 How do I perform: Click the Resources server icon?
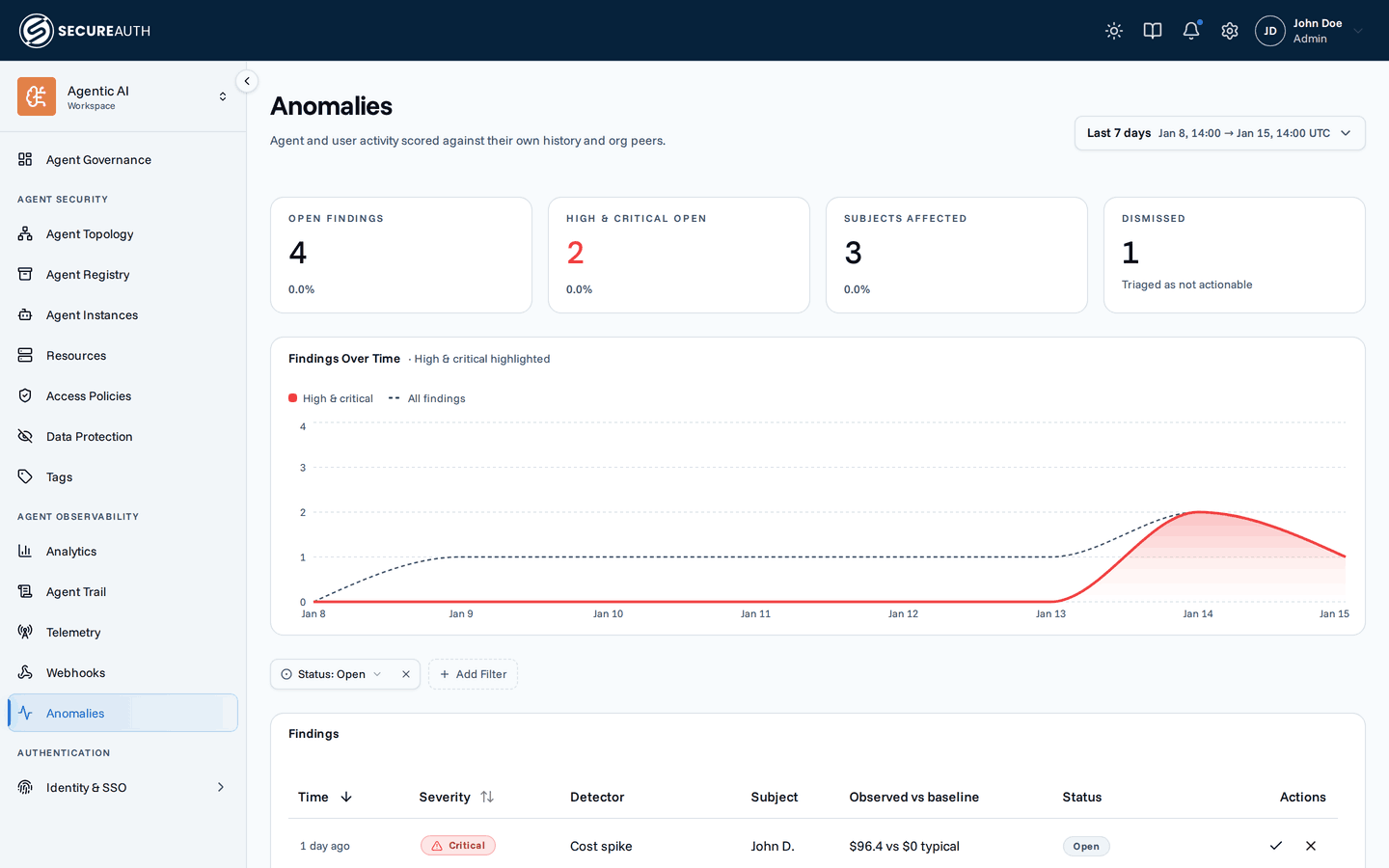pyautogui.click(x=25, y=355)
